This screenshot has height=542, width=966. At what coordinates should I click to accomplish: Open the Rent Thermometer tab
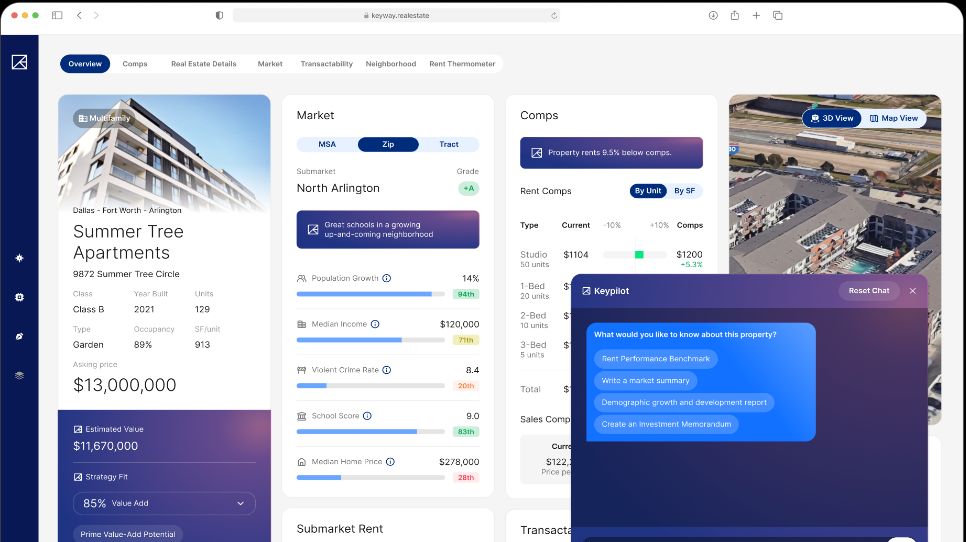click(x=462, y=64)
